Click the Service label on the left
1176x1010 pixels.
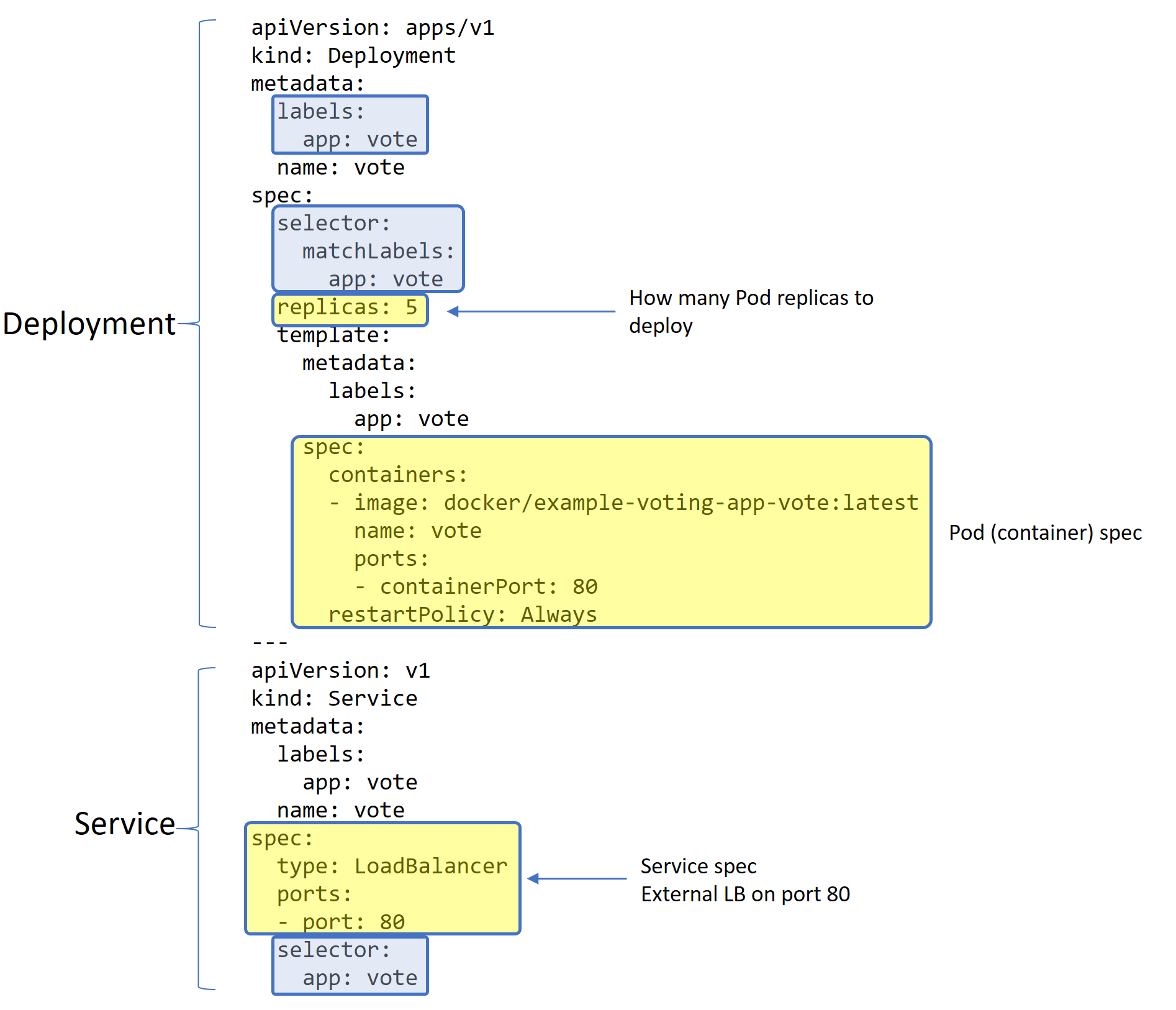124,824
